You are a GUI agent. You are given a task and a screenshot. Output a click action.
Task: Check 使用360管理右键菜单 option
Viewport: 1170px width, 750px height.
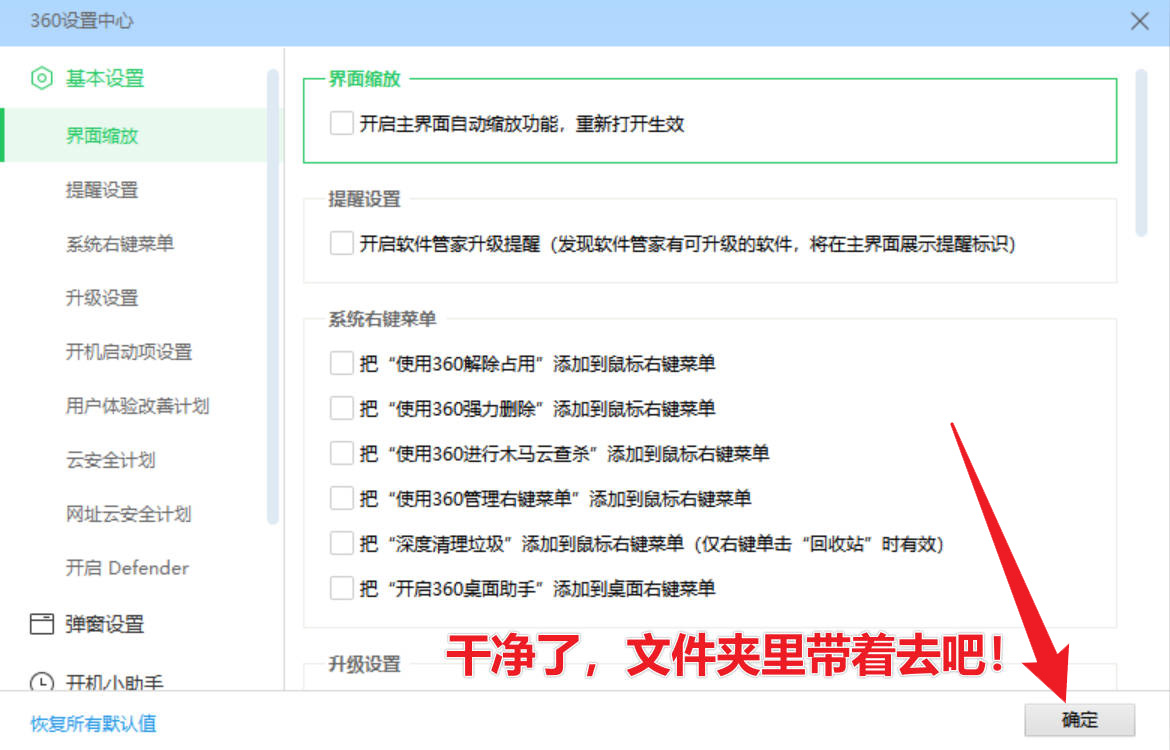pos(342,499)
